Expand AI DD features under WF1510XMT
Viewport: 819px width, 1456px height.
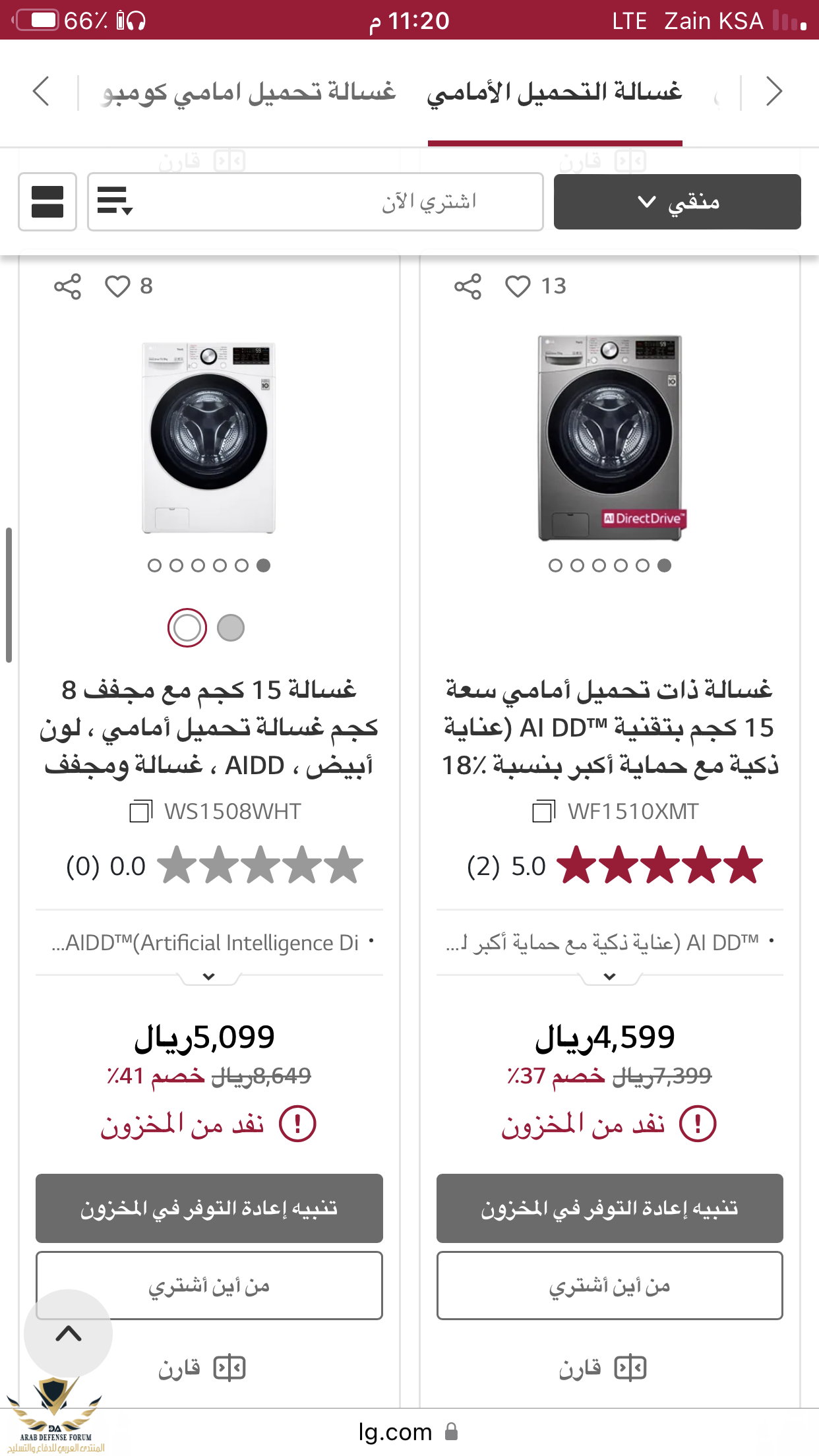[610, 977]
